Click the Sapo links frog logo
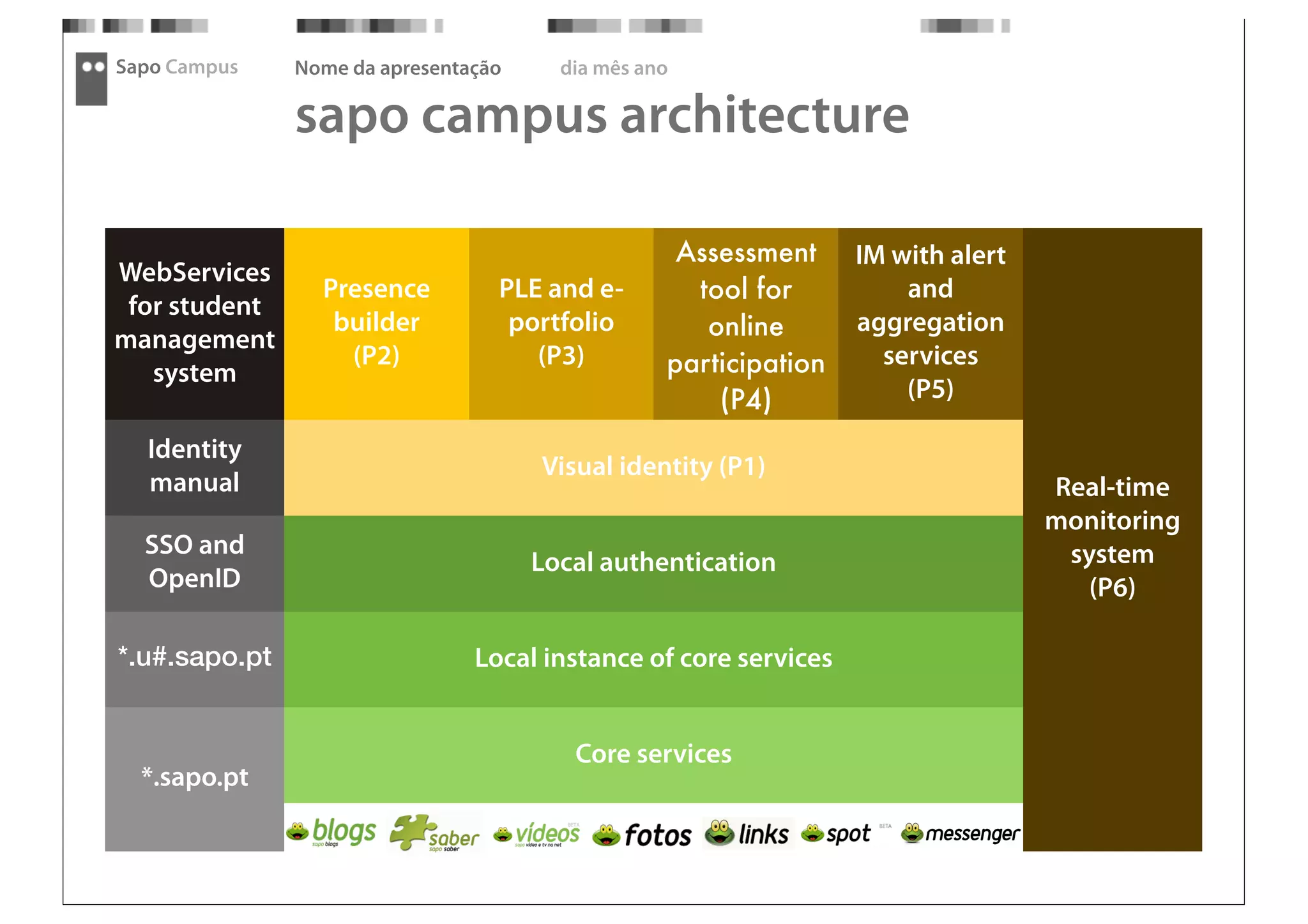The width and height of the screenshot is (1308, 924). click(747, 833)
